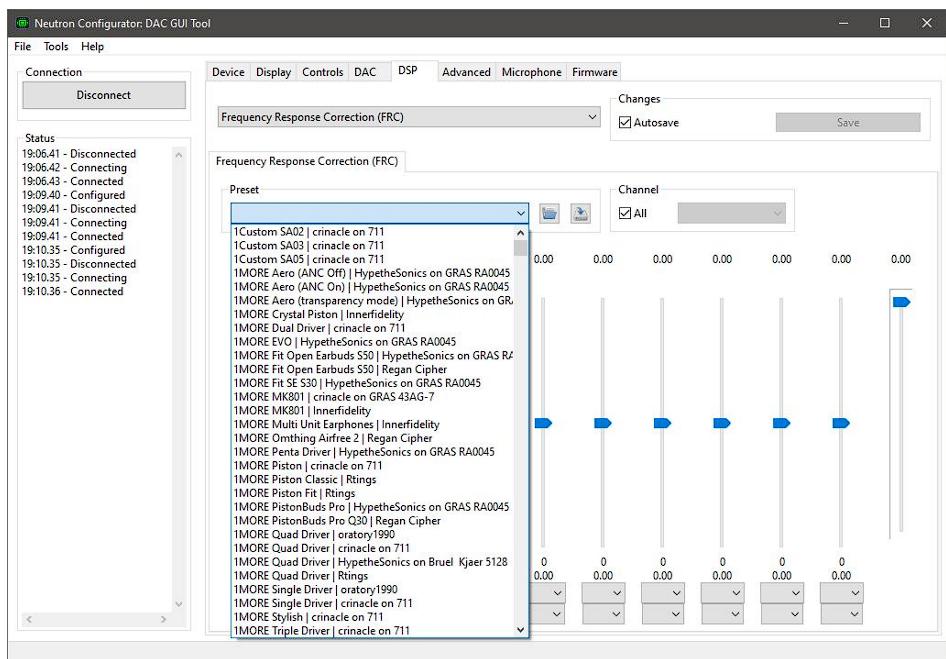946x659 pixels.
Task: Click the Save changes button
Action: [x=848, y=123]
